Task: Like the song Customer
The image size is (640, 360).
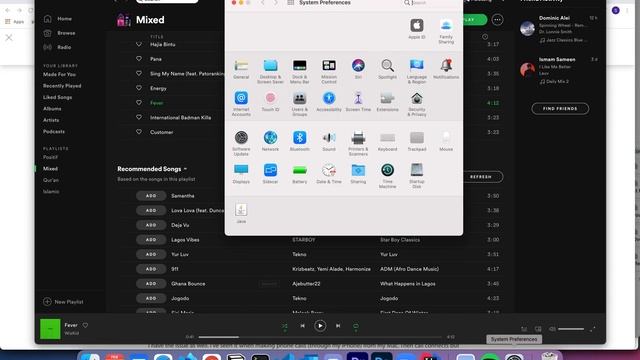Action: pyautogui.click(x=139, y=132)
